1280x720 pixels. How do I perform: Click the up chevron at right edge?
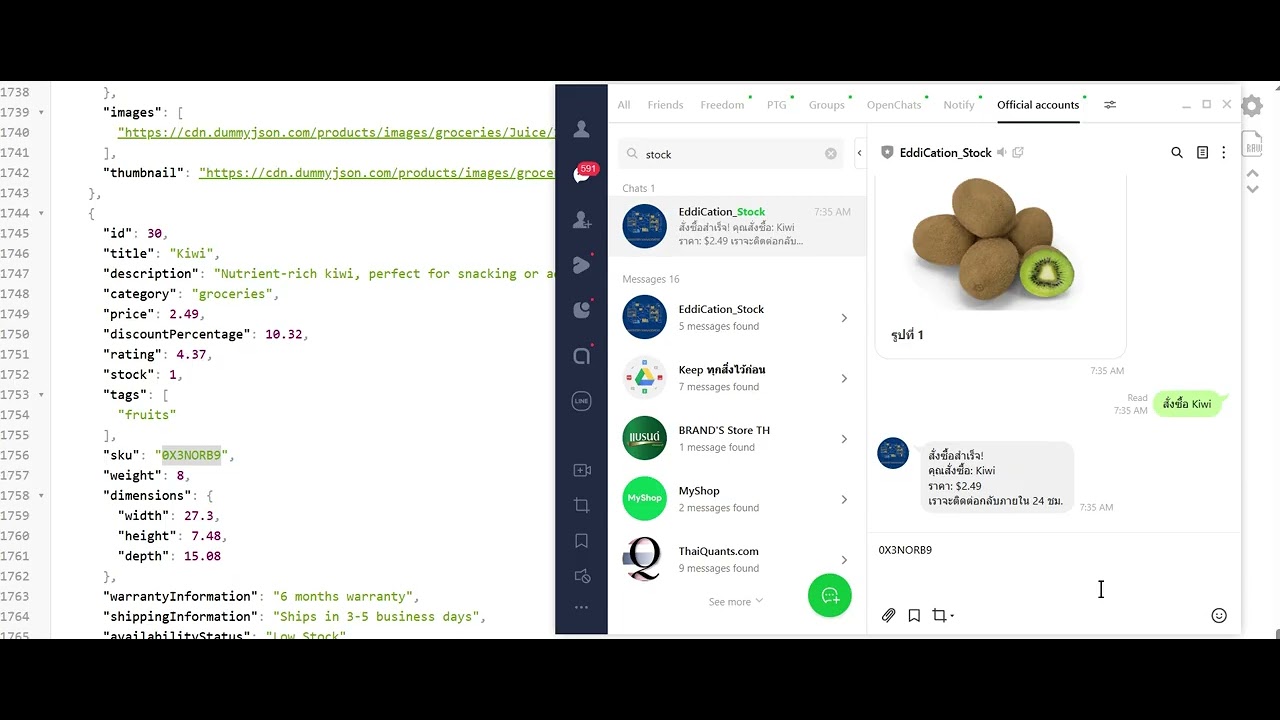(x=1252, y=173)
